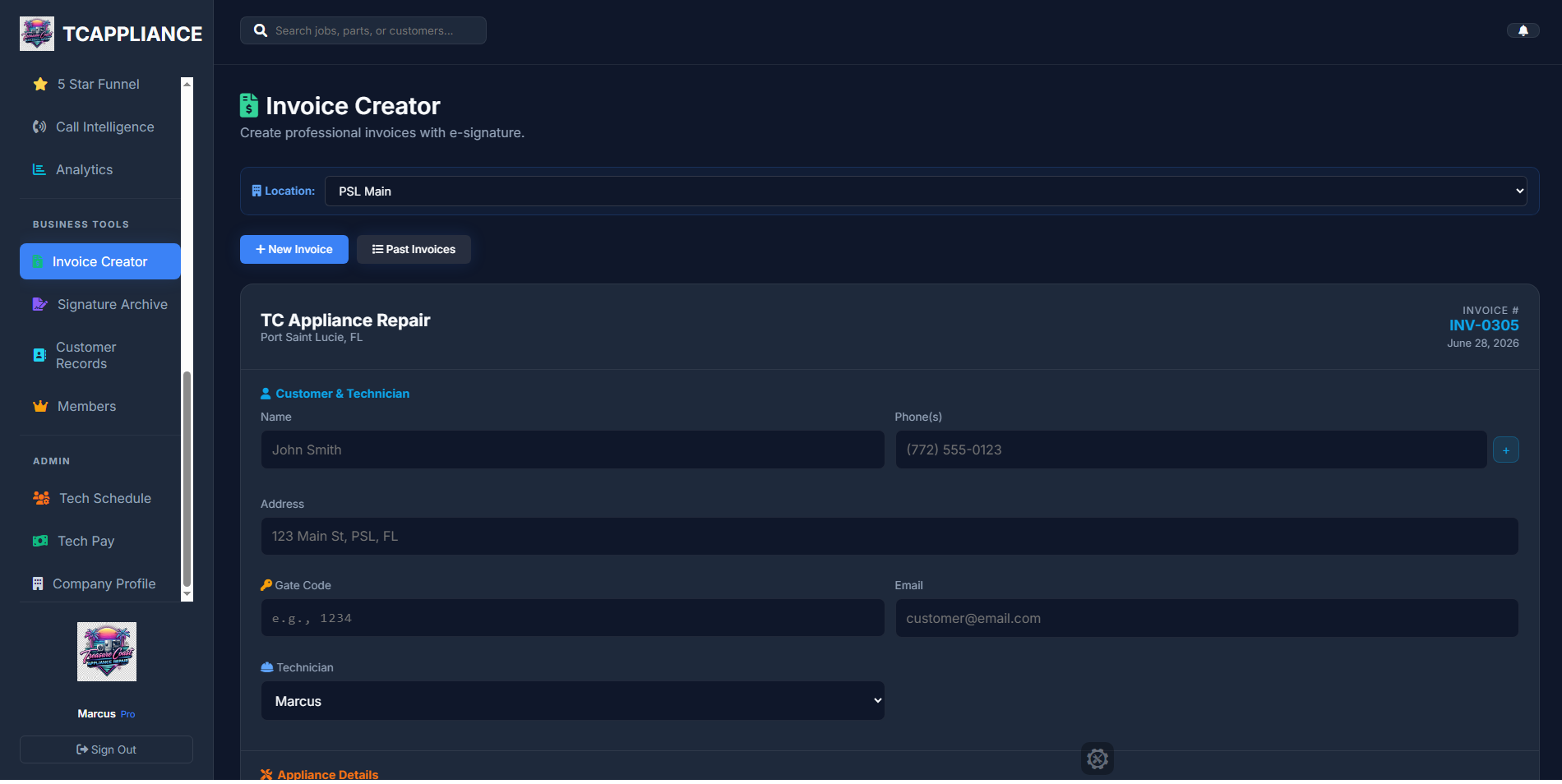Click the New Invoice button
The width and height of the screenshot is (1562, 784).
coord(294,249)
